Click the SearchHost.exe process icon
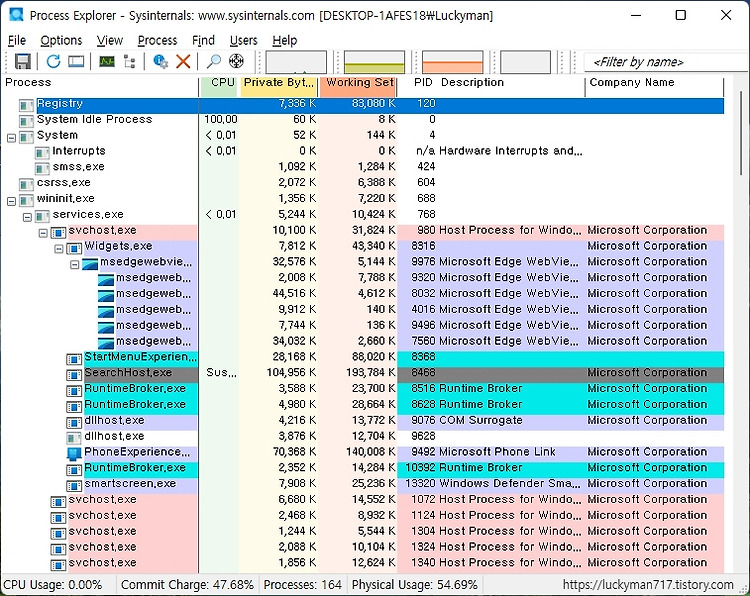The width and height of the screenshot is (750, 596). pos(74,374)
